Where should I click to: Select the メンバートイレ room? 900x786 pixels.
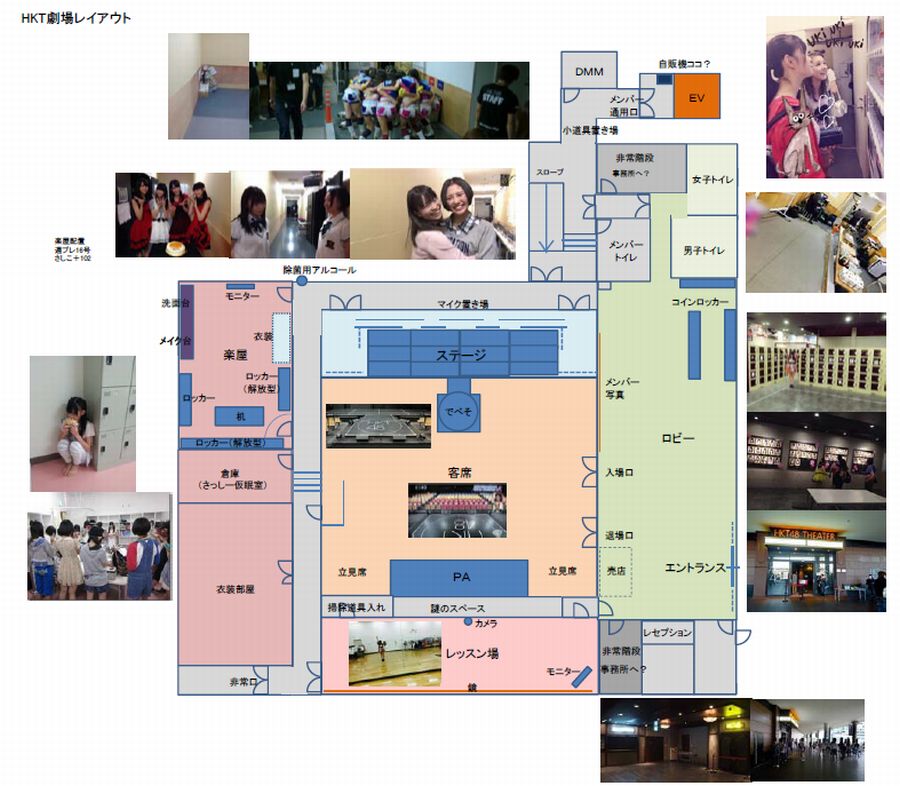coord(624,251)
